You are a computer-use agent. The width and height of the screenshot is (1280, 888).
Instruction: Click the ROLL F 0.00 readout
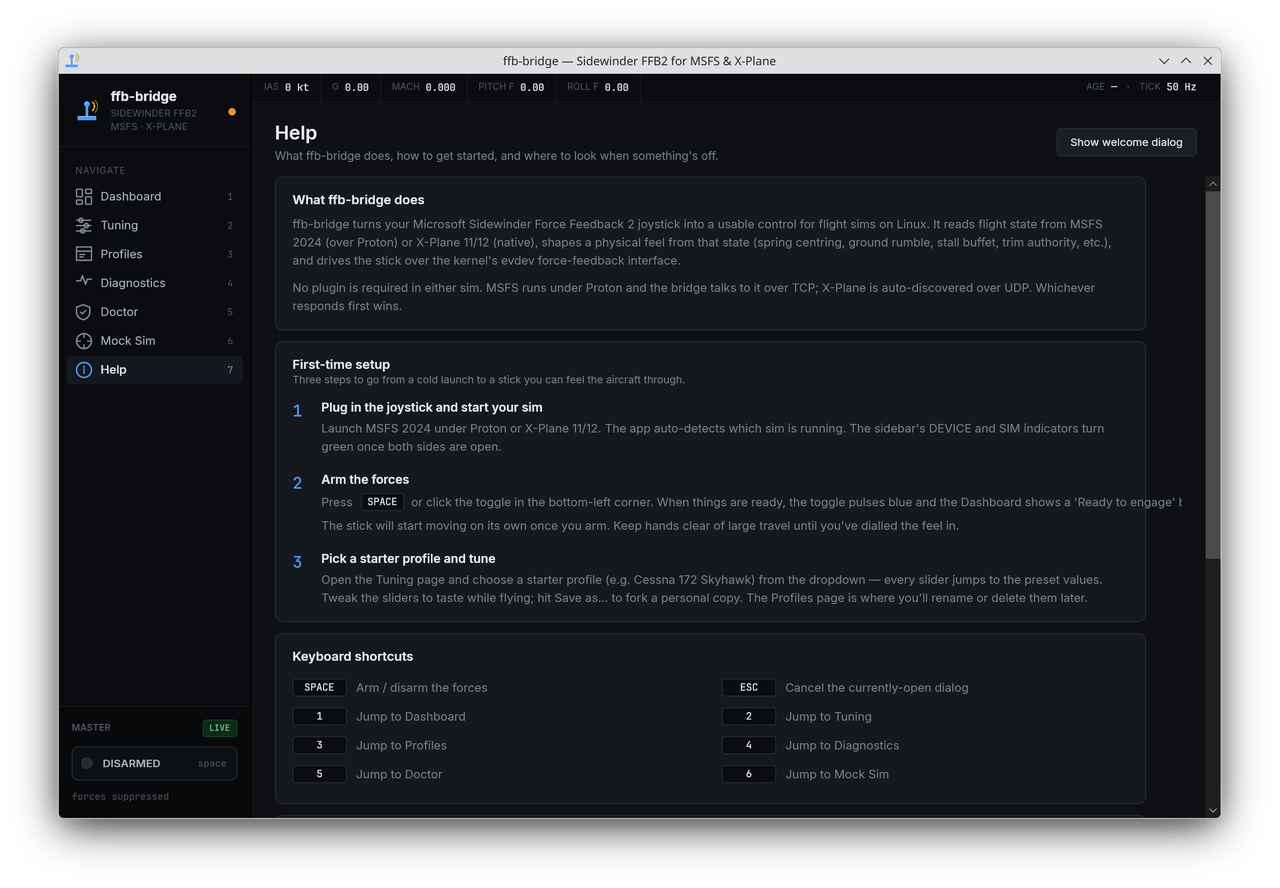point(598,87)
